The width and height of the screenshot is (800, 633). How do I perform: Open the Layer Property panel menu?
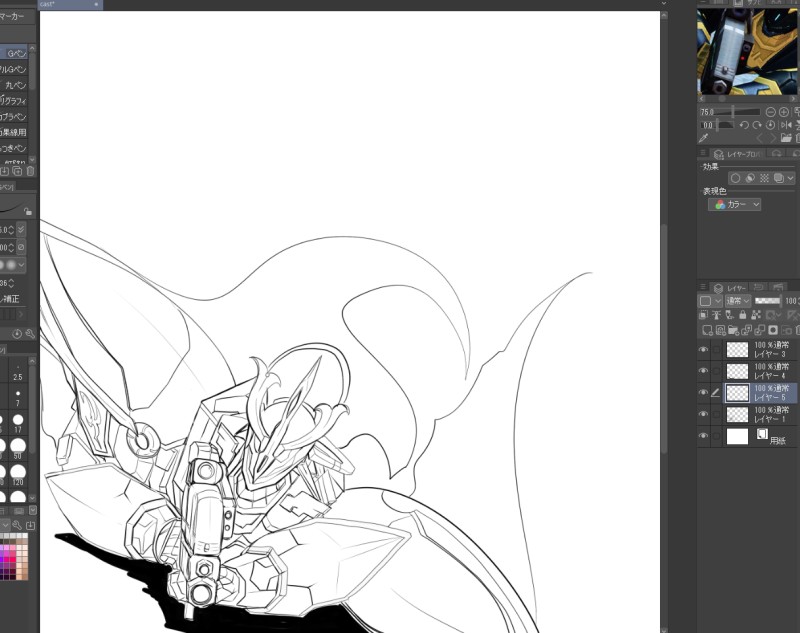(703, 154)
